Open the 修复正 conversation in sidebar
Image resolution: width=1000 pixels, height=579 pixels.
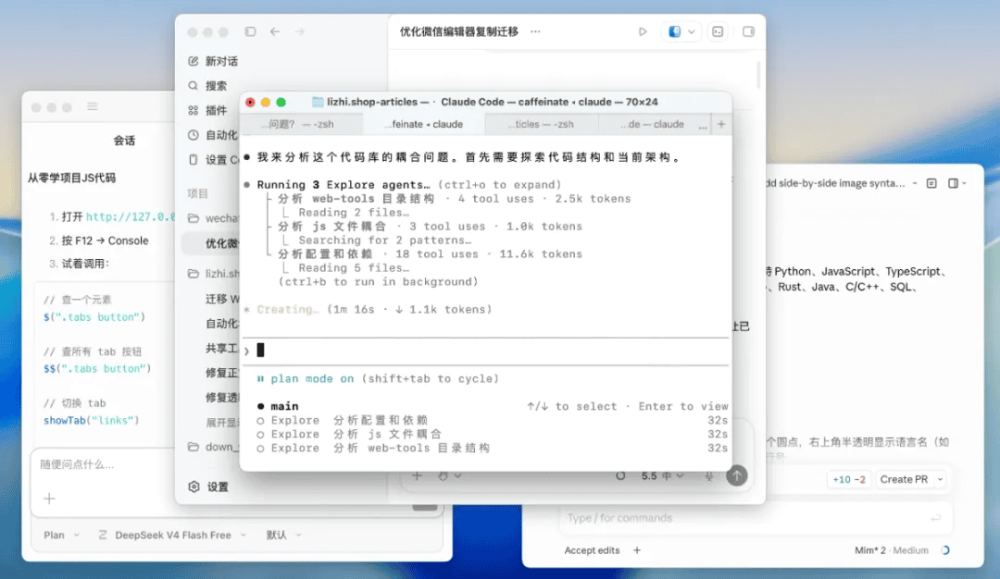pyautogui.click(x=222, y=372)
